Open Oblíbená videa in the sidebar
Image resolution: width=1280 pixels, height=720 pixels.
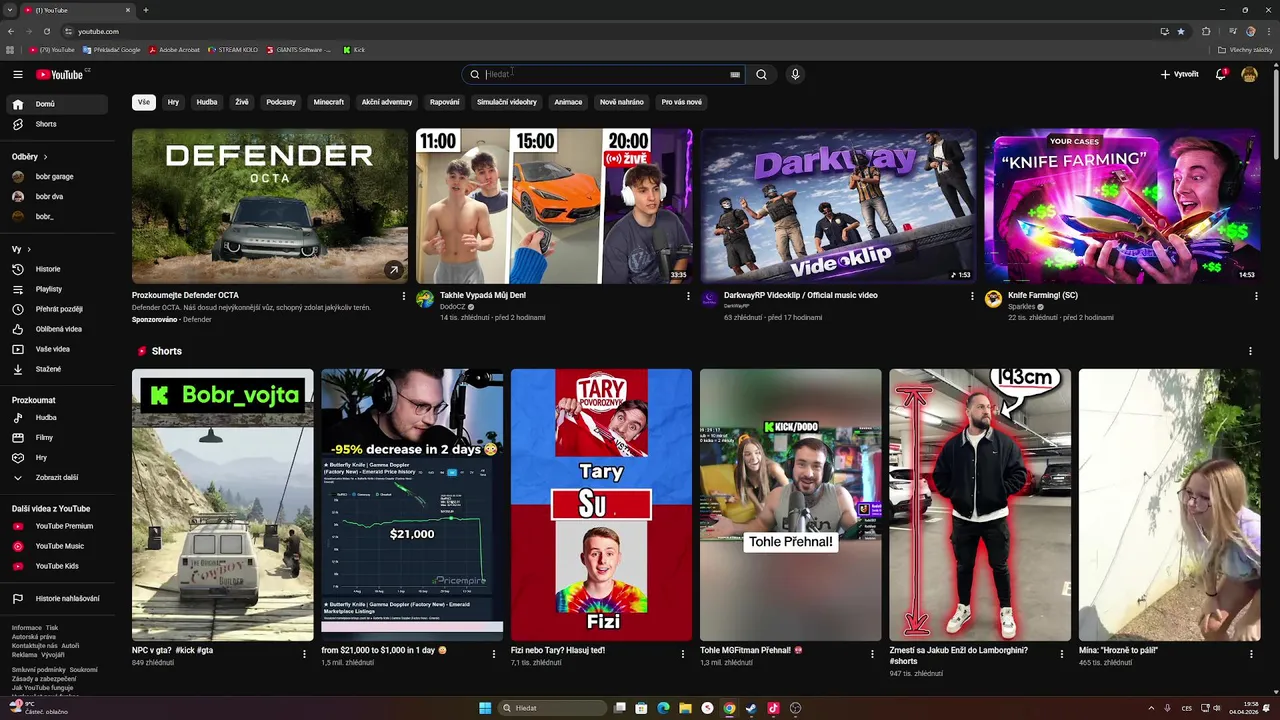coord(57,329)
